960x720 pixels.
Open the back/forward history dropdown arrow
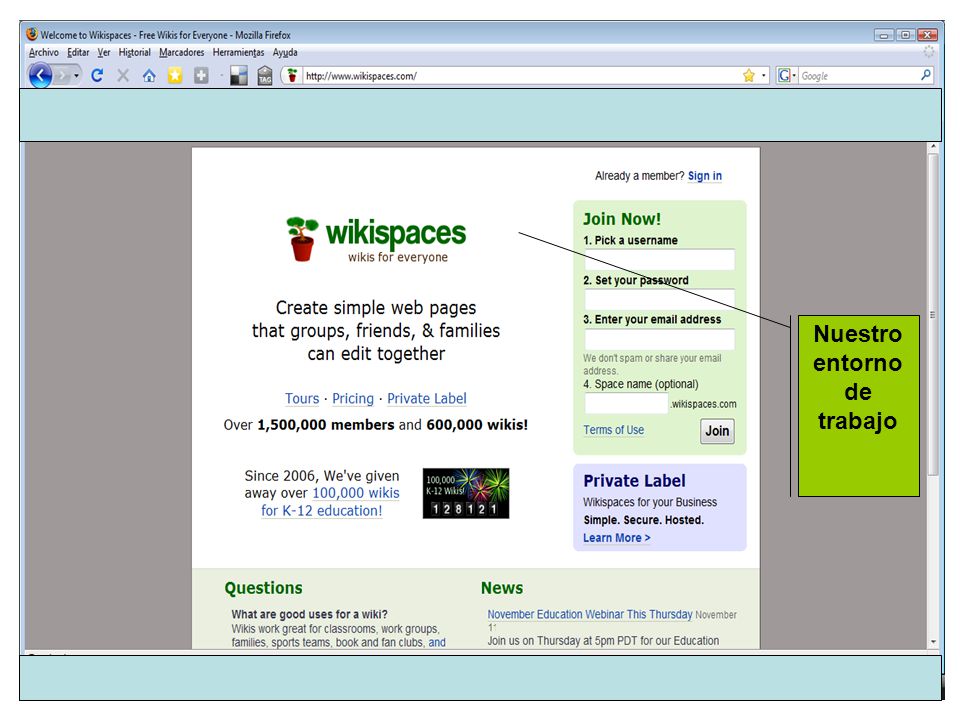tap(77, 76)
